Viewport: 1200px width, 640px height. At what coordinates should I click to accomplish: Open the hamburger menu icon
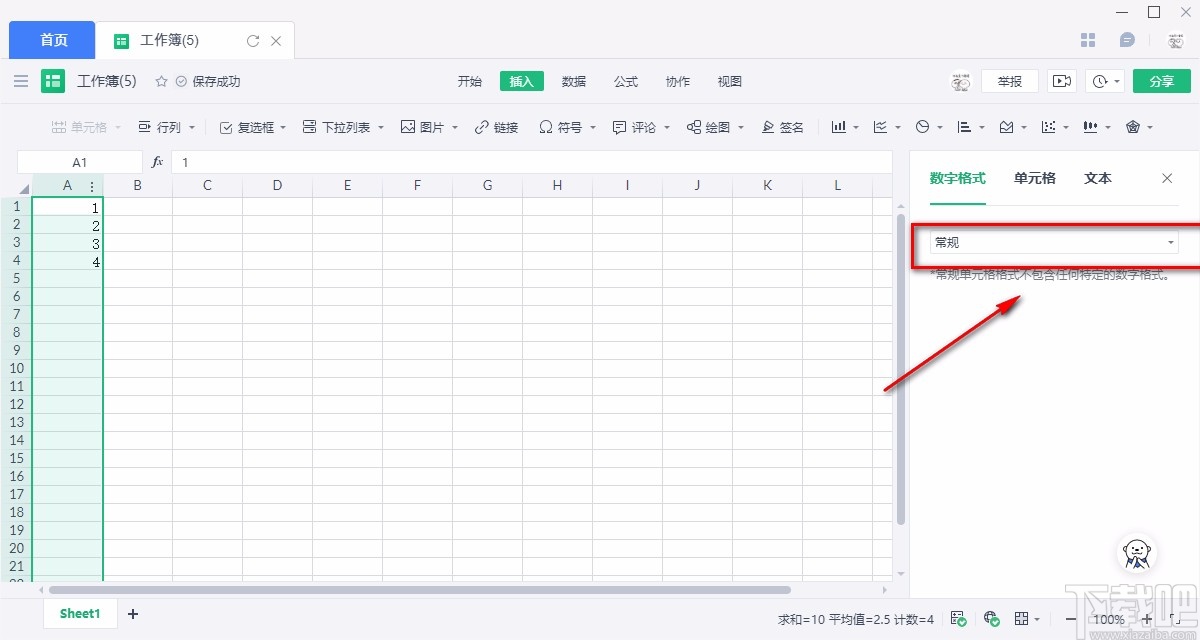(21, 81)
